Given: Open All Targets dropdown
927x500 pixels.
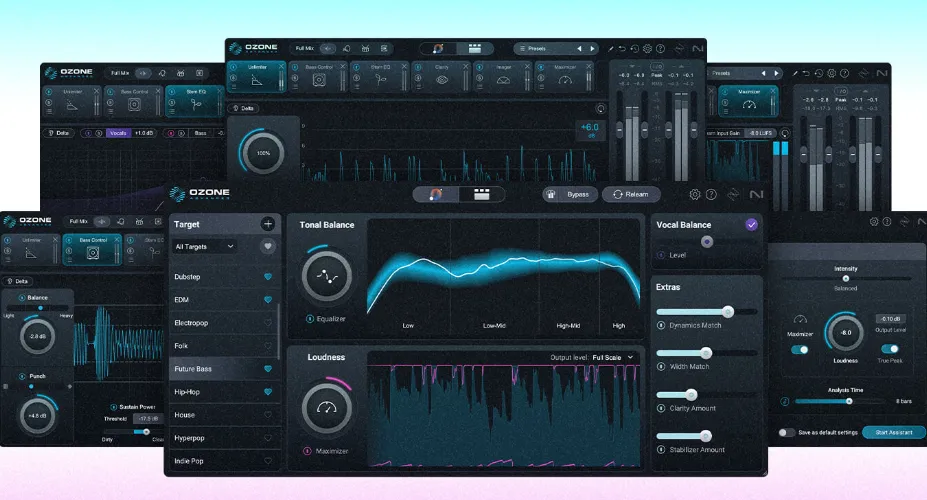Looking at the screenshot, I should point(205,246).
